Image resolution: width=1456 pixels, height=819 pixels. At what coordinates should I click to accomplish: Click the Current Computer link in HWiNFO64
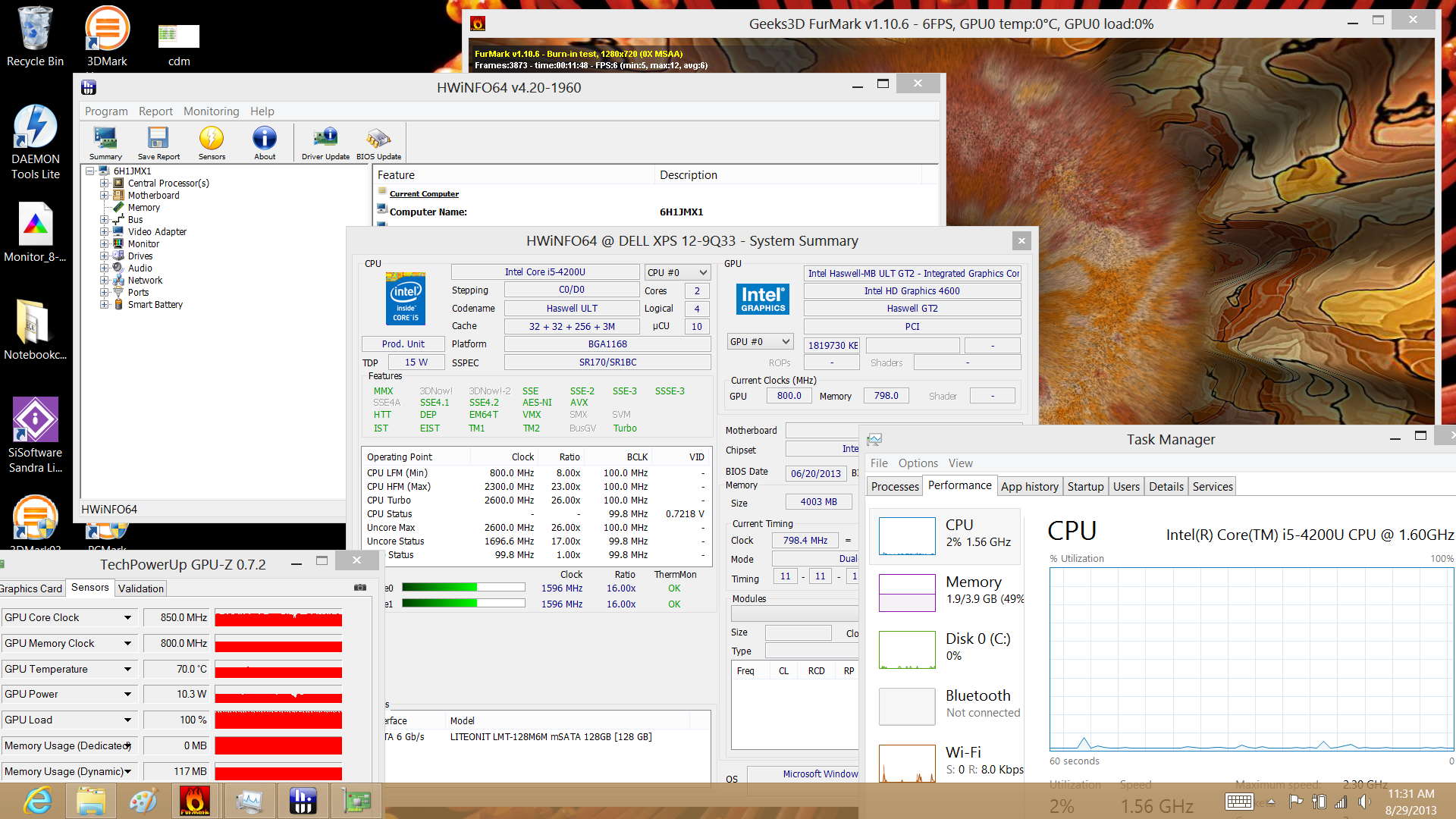tap(424, 194)
